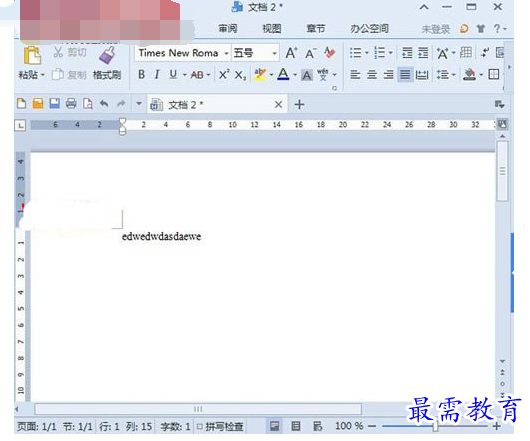Toggle bold formatting
This screenshot has width=530, height=441.
coord(141,74)
